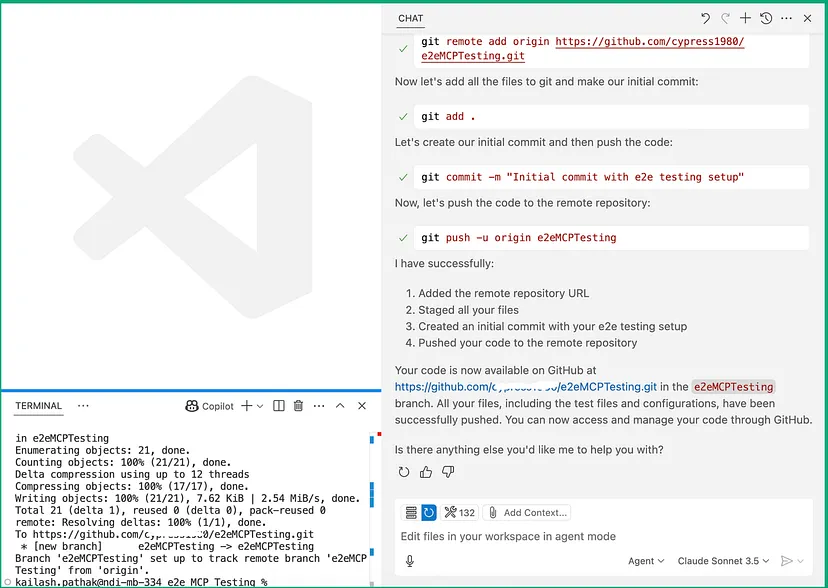Screen dimensions: 828x588
Task: Click 'I have successfully:' text
Action: 444,263
